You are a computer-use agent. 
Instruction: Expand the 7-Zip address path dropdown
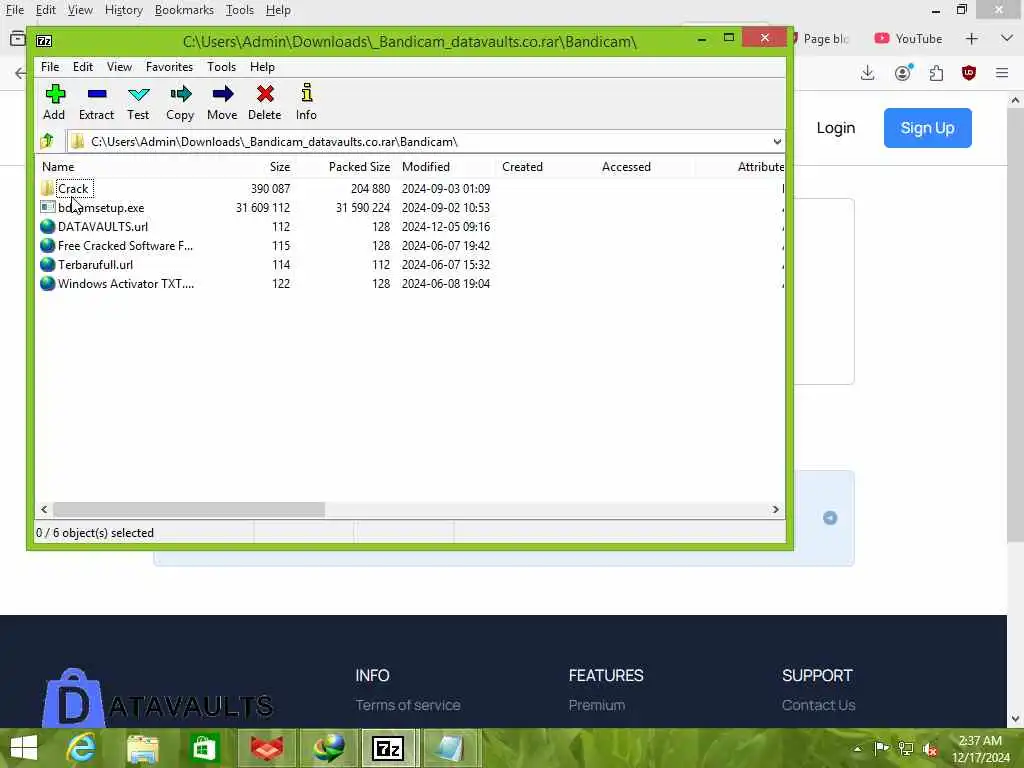pos(776,142)
